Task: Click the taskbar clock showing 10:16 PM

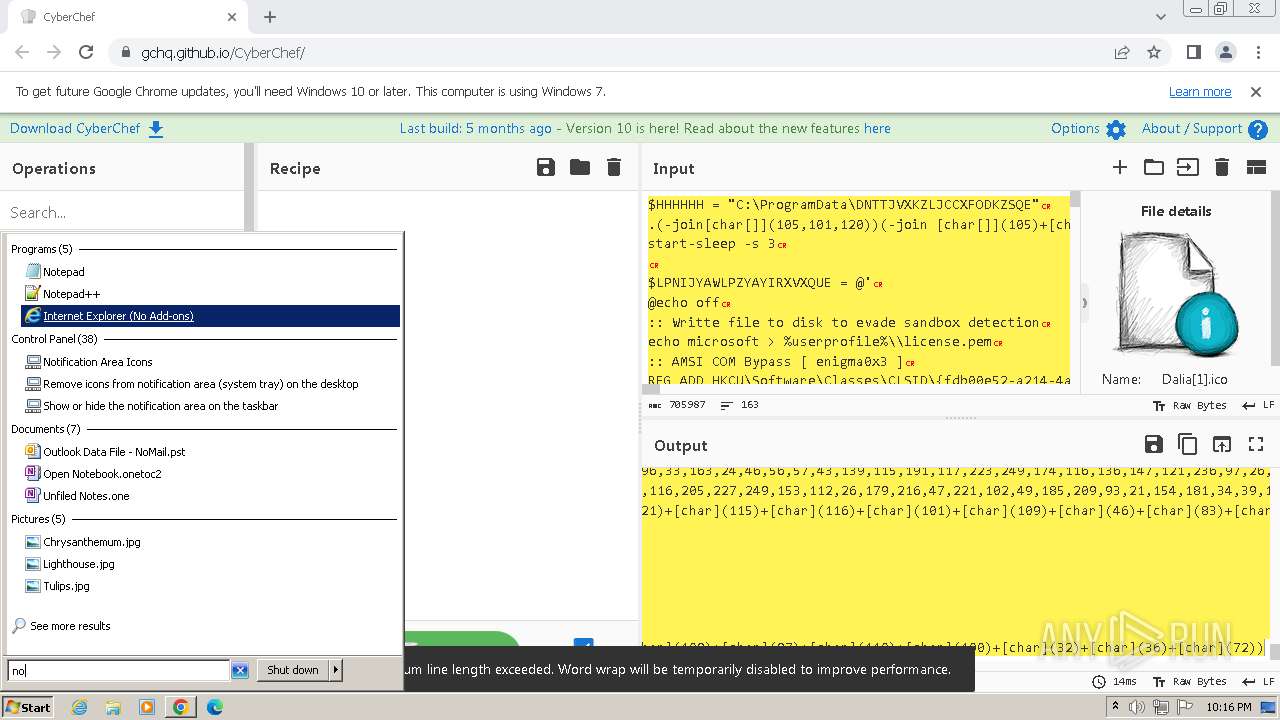Action: click(x=1229, y=707)
